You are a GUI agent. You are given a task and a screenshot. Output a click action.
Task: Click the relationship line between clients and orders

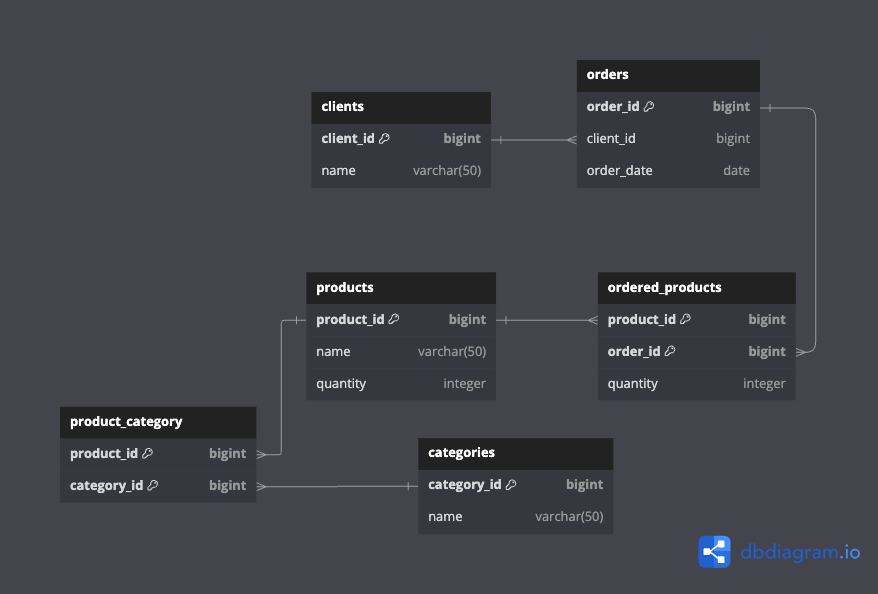point(534,140)
